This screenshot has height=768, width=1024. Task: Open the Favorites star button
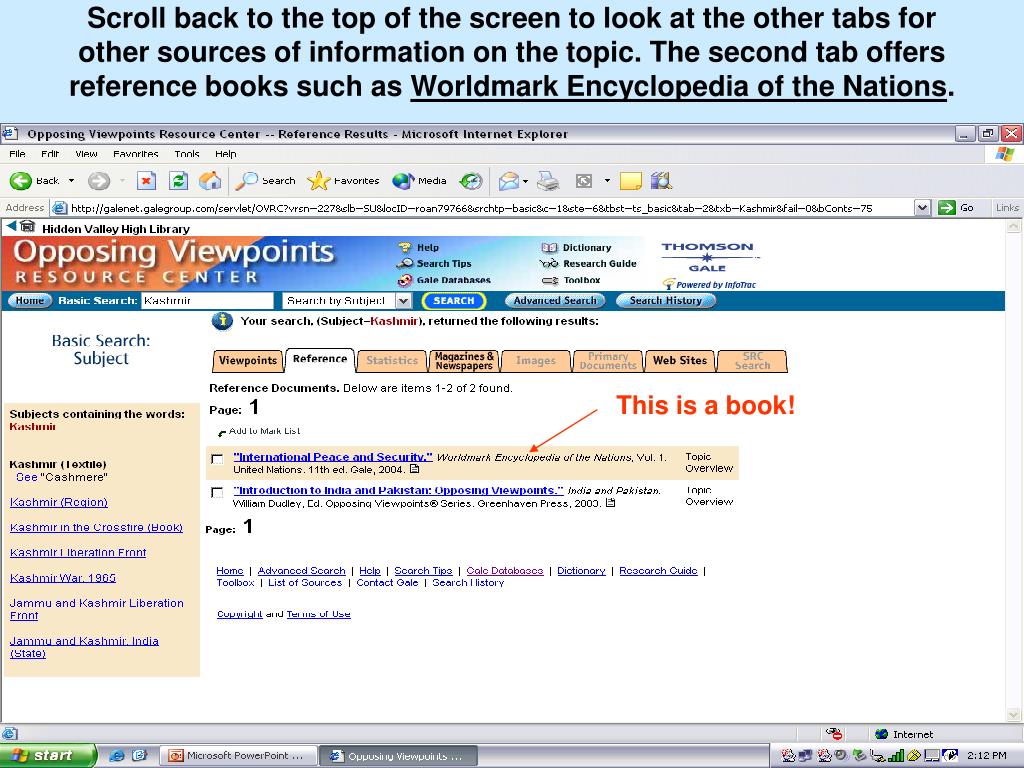pos(343,181)
